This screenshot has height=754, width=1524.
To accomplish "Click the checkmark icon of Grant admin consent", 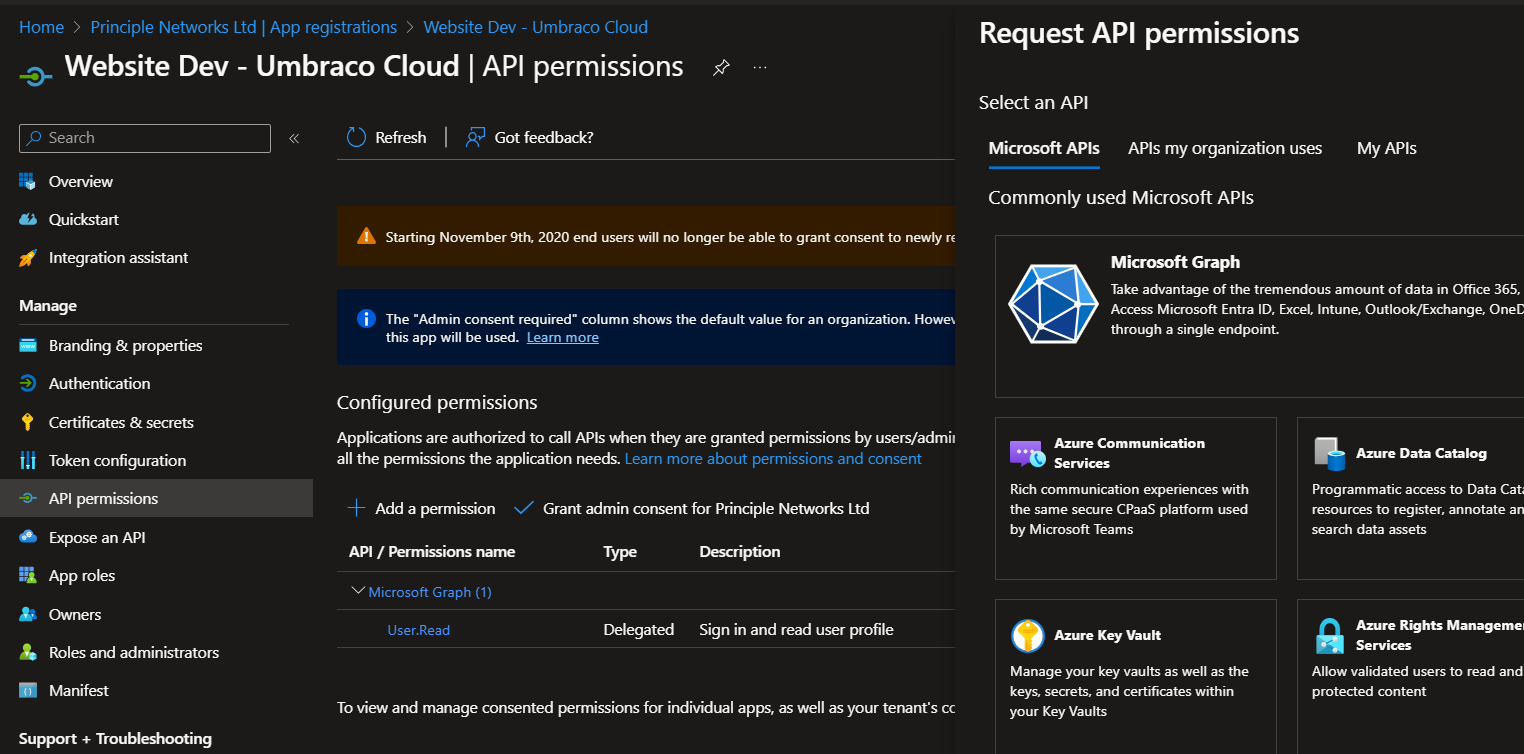I will 523,508.
